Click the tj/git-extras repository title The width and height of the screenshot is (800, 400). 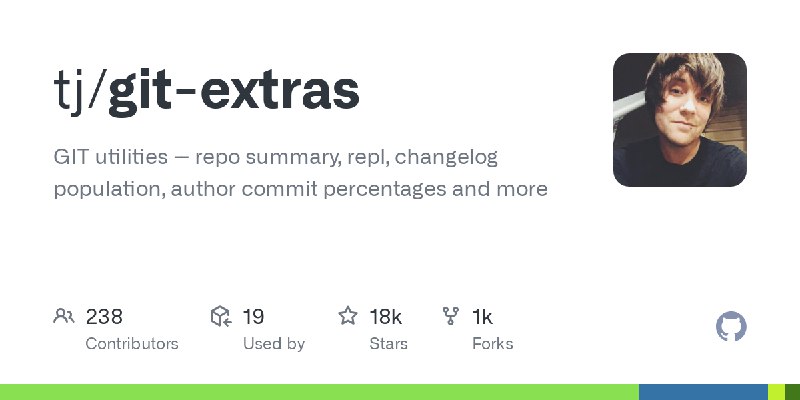coord(207,91)
